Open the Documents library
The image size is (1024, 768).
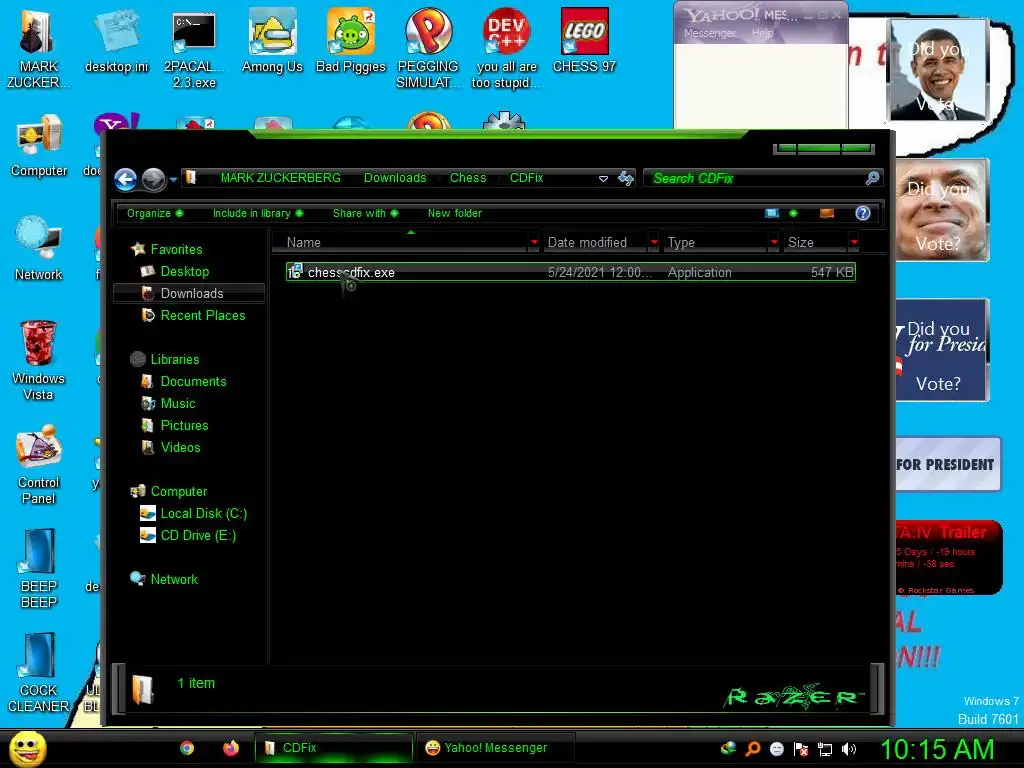193,381
